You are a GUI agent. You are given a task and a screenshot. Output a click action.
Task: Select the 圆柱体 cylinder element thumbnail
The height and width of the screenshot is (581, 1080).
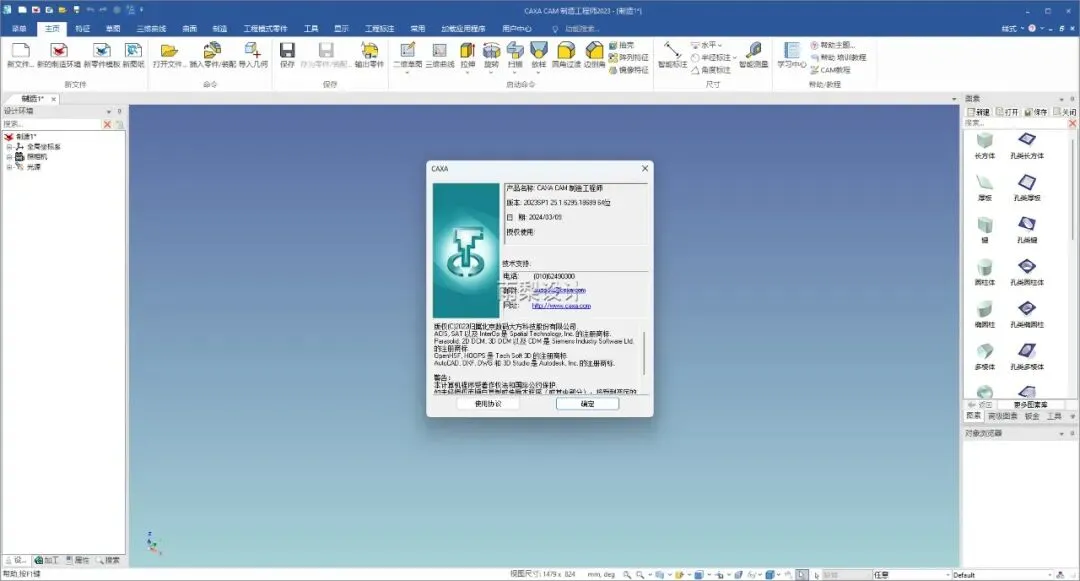pos(985,267)
